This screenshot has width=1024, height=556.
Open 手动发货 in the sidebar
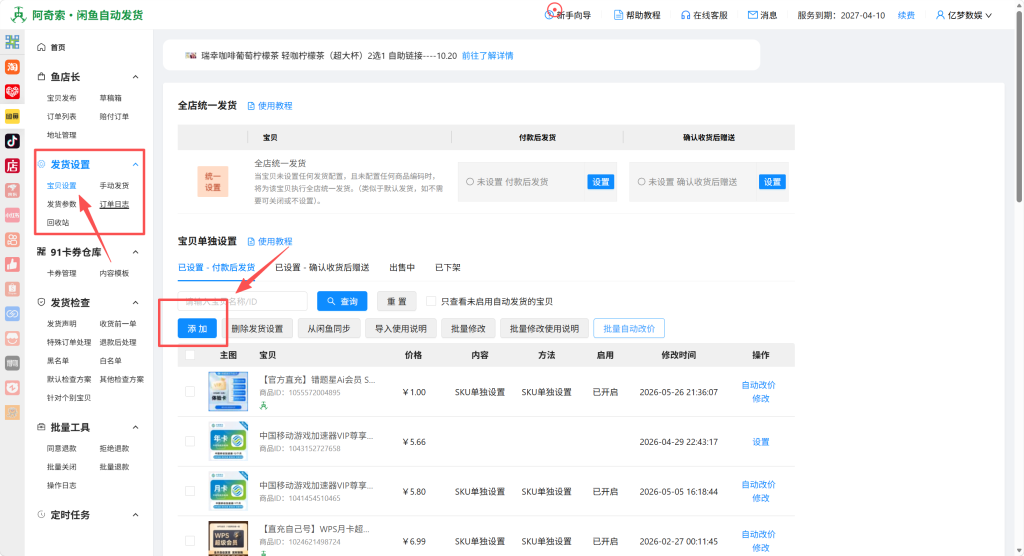coord(114,186)
